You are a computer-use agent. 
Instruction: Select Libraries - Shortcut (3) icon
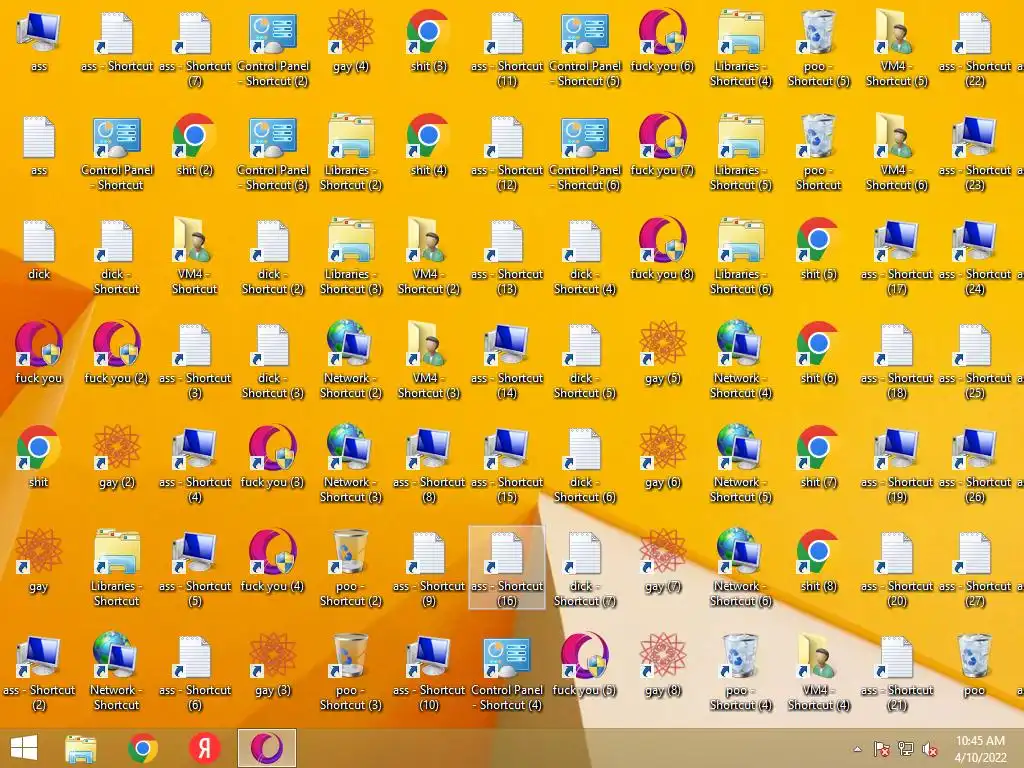point(351,256)
